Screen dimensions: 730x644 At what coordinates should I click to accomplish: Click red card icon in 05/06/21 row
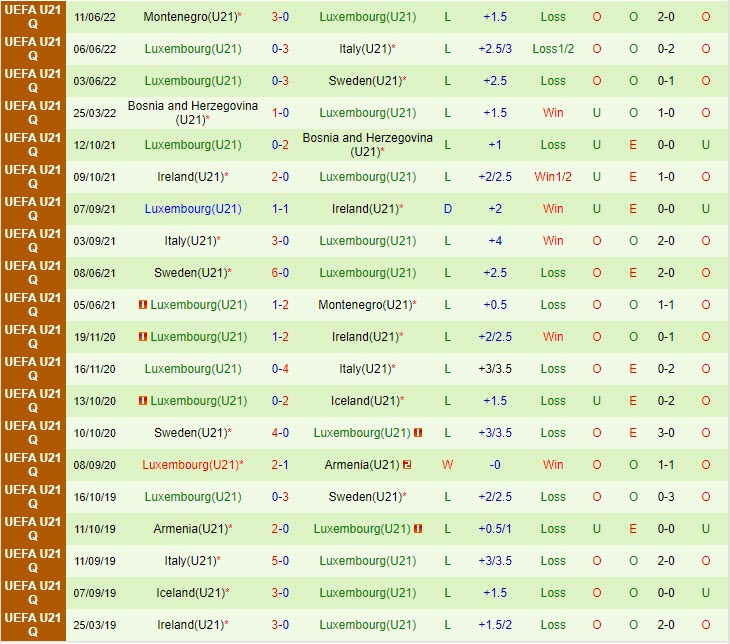(x=143, y=305)
